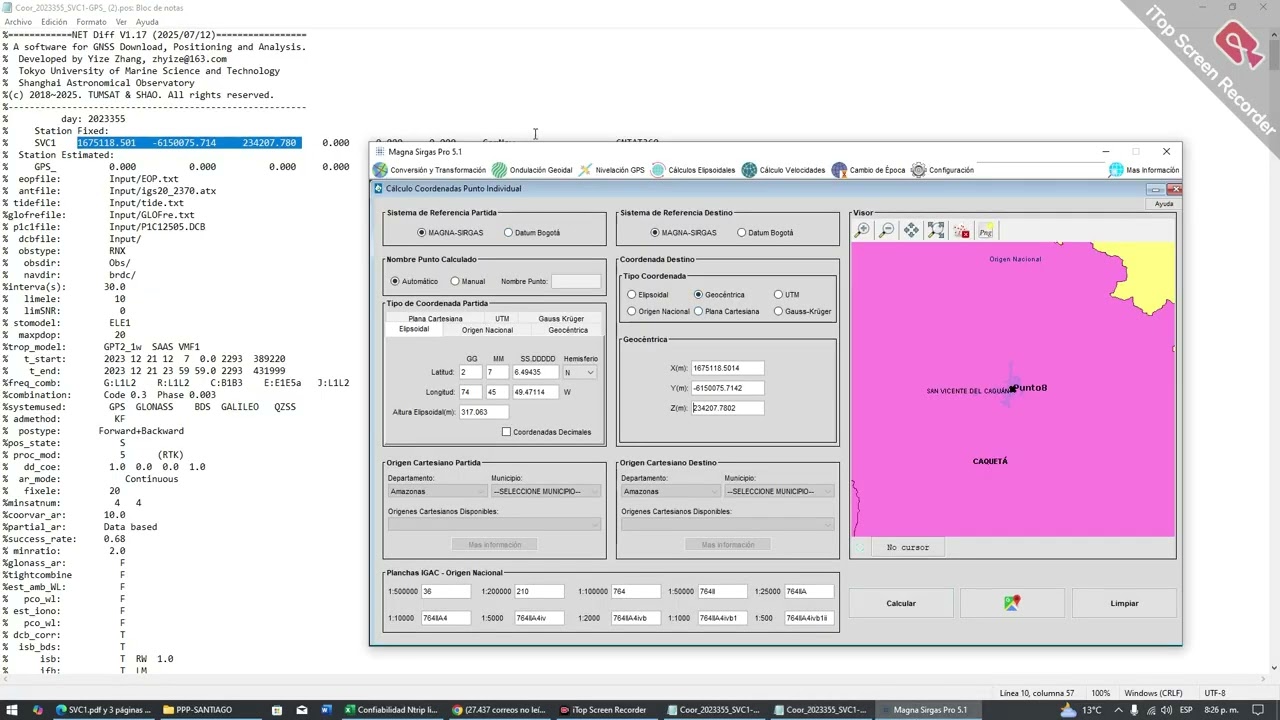This screenshot has height=720, width=1280.
Task: Select MAGNA-SIRGAS for Referencia Destino
Action: 683,233
